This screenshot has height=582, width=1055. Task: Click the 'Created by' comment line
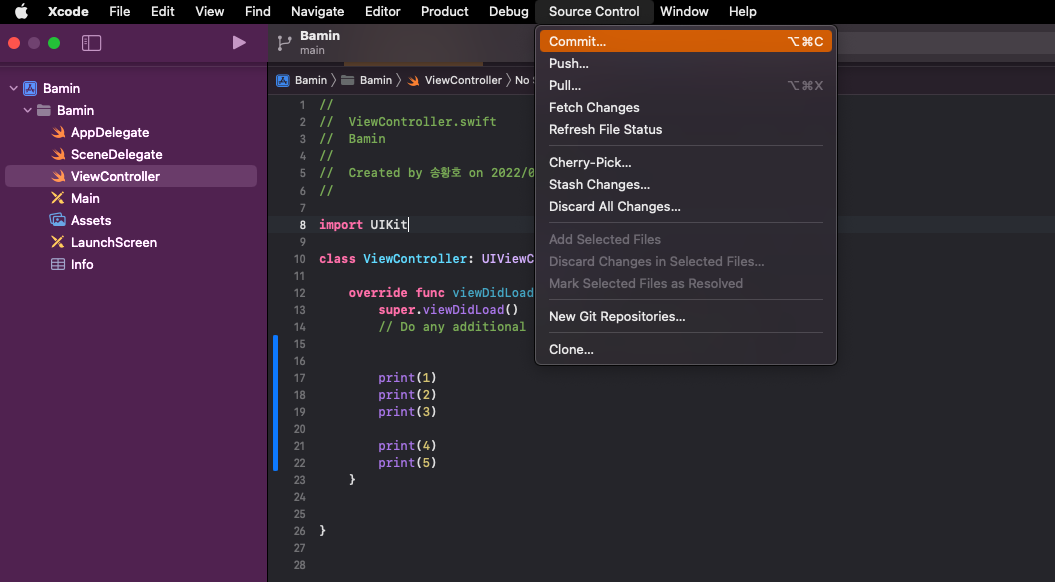(x=427, y=173)
